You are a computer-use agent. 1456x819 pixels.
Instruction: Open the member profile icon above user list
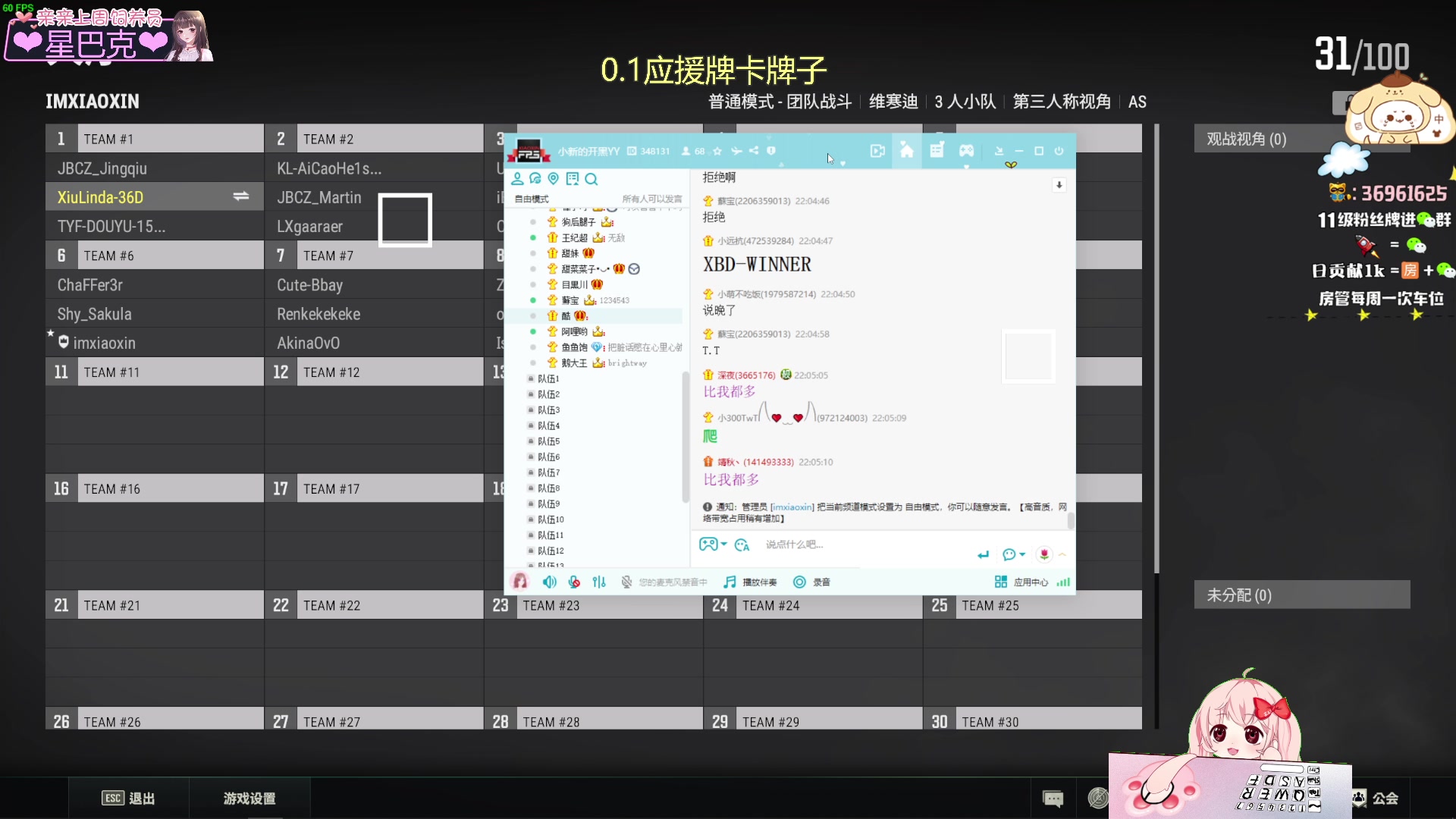(517, 179)
